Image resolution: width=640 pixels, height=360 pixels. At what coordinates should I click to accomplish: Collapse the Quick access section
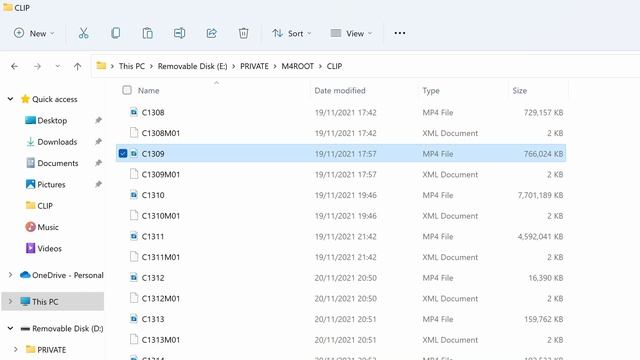[11, 99]
